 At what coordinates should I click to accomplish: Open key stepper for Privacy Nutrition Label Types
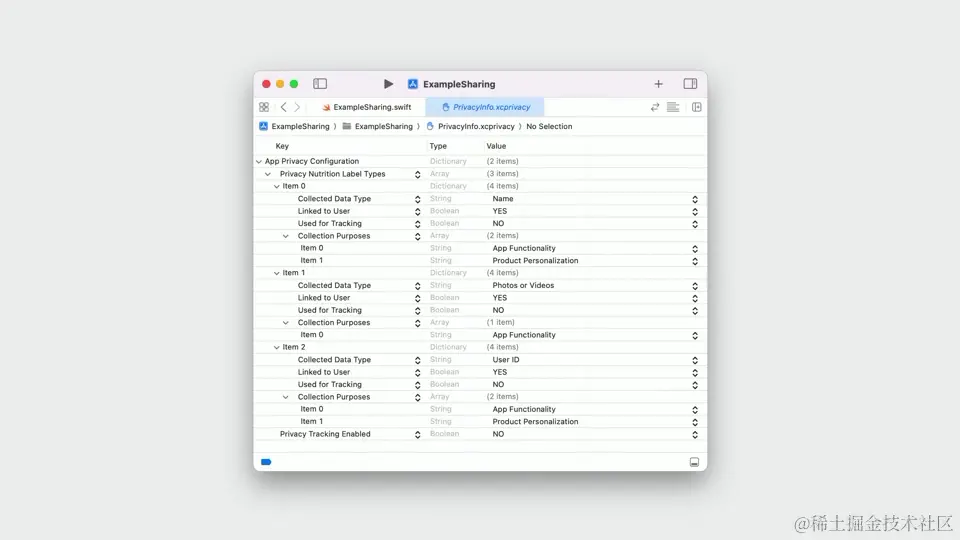pos(418,174)
